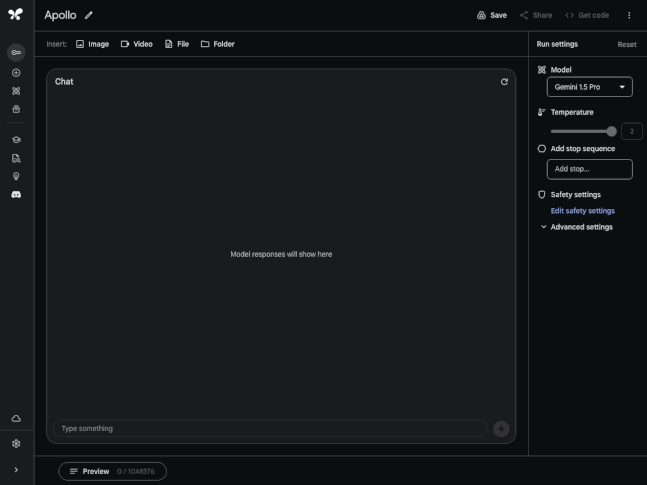Open the documentation search icon
The height and width of the screenshot is (485, 647).
pos(16,158)
